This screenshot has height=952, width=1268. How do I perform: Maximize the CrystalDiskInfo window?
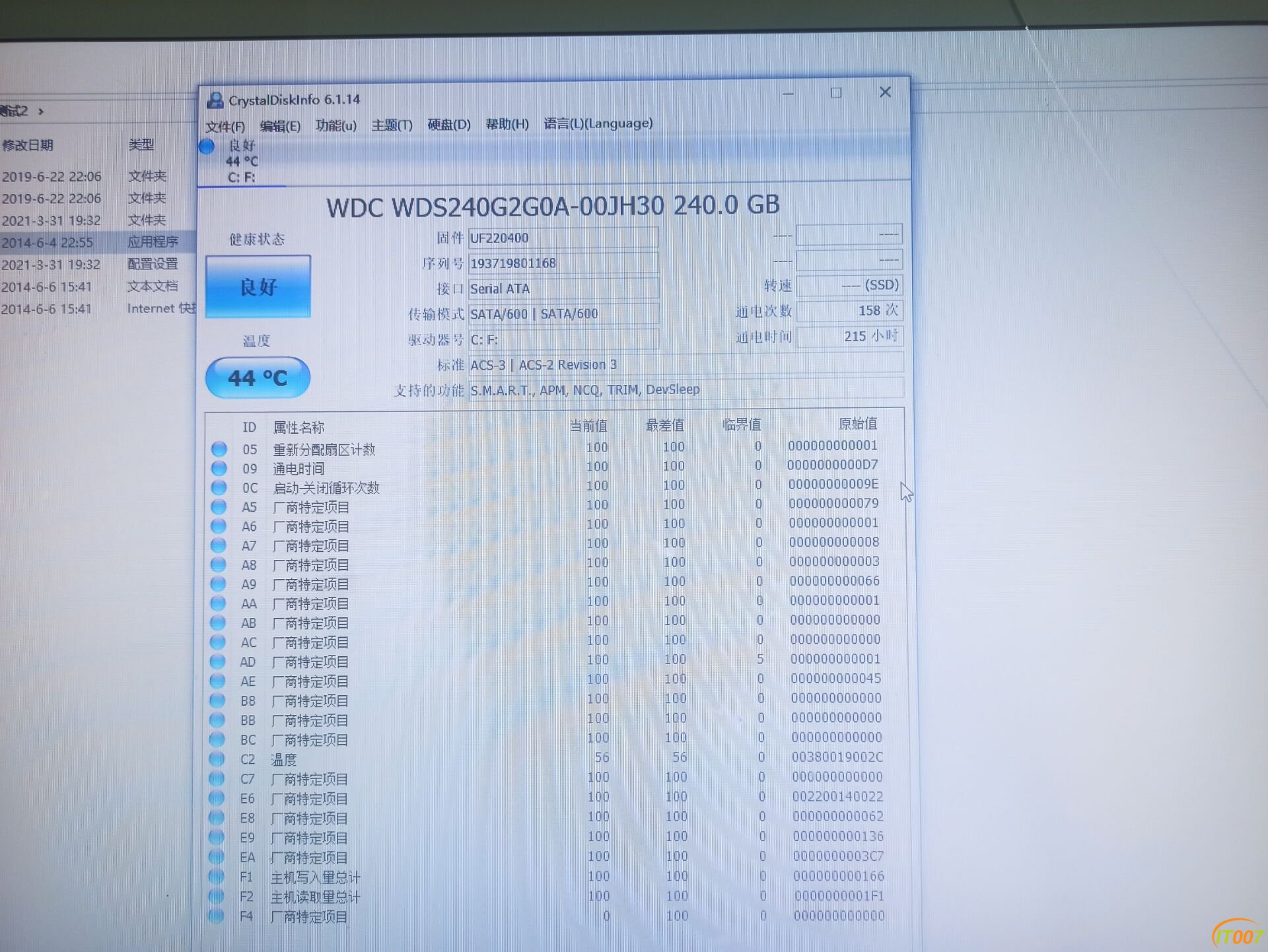tap(836, 93)
